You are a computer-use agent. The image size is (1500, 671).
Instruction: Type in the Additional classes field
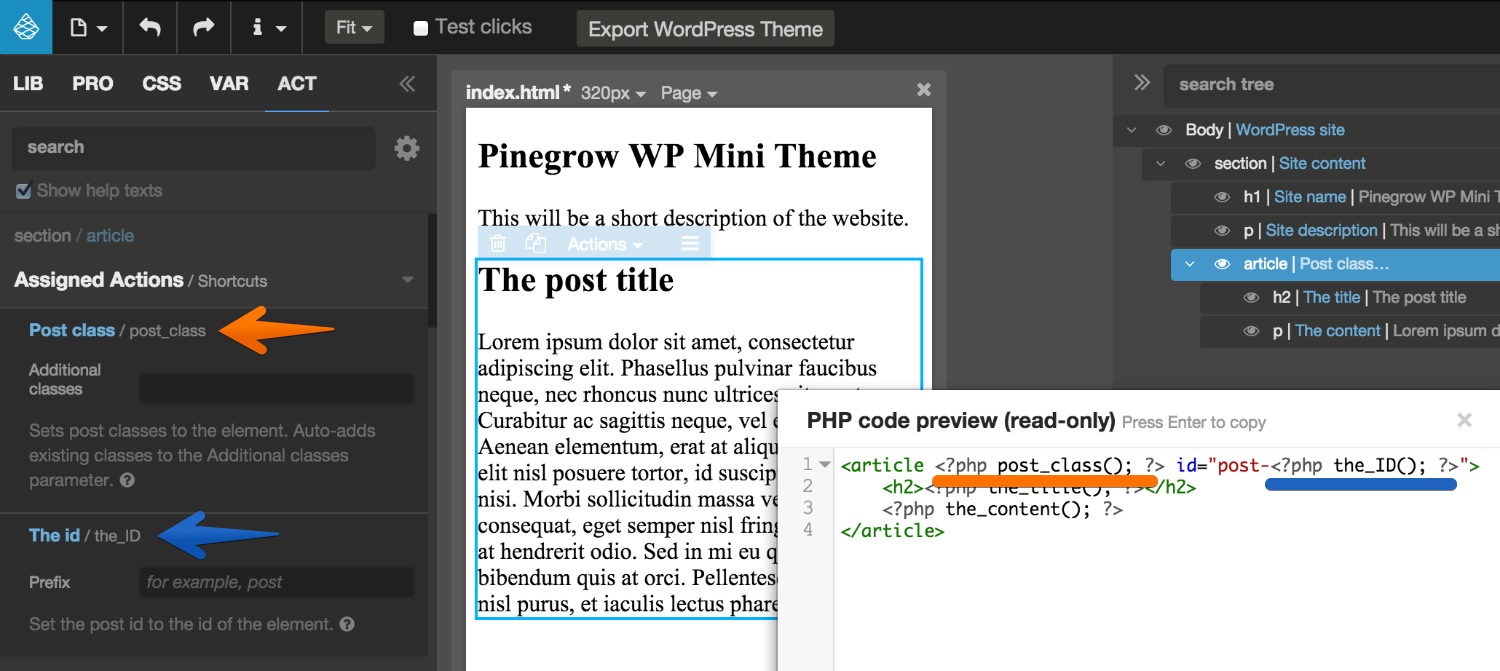click(x=276, y=389)
